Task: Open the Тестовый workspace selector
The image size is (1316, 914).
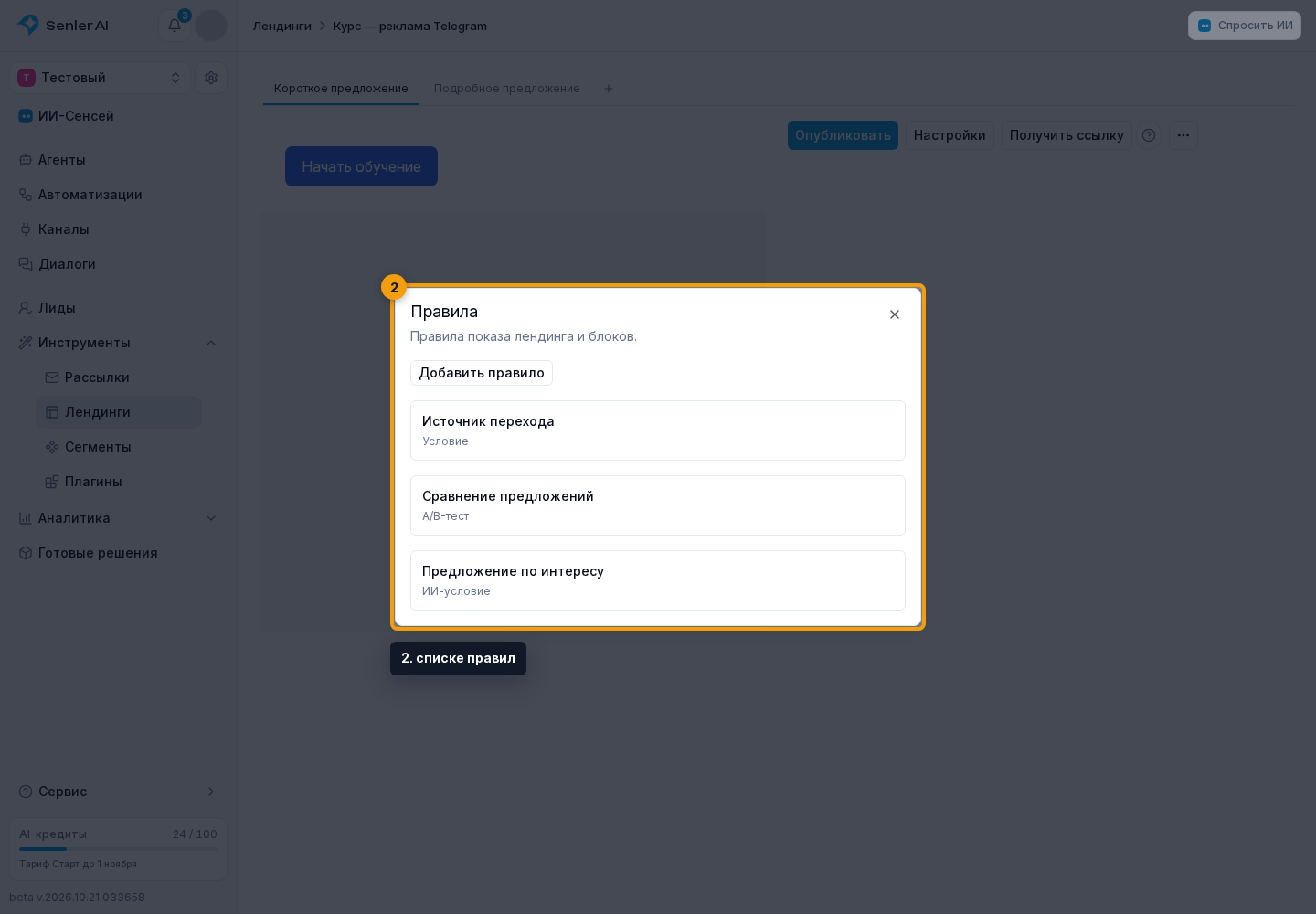Action: point(100,78)
